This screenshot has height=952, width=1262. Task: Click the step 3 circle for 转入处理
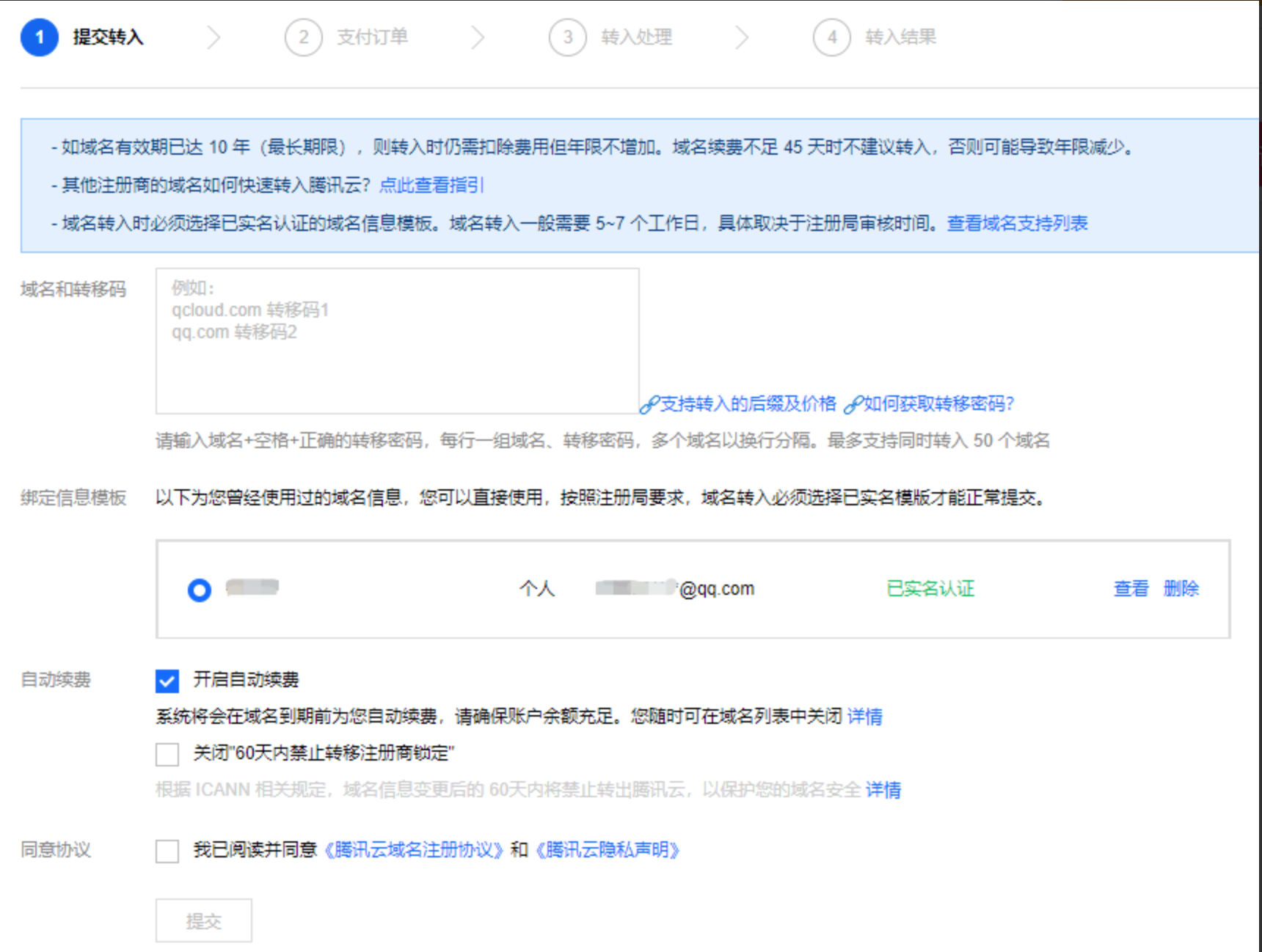click(567, 37)
